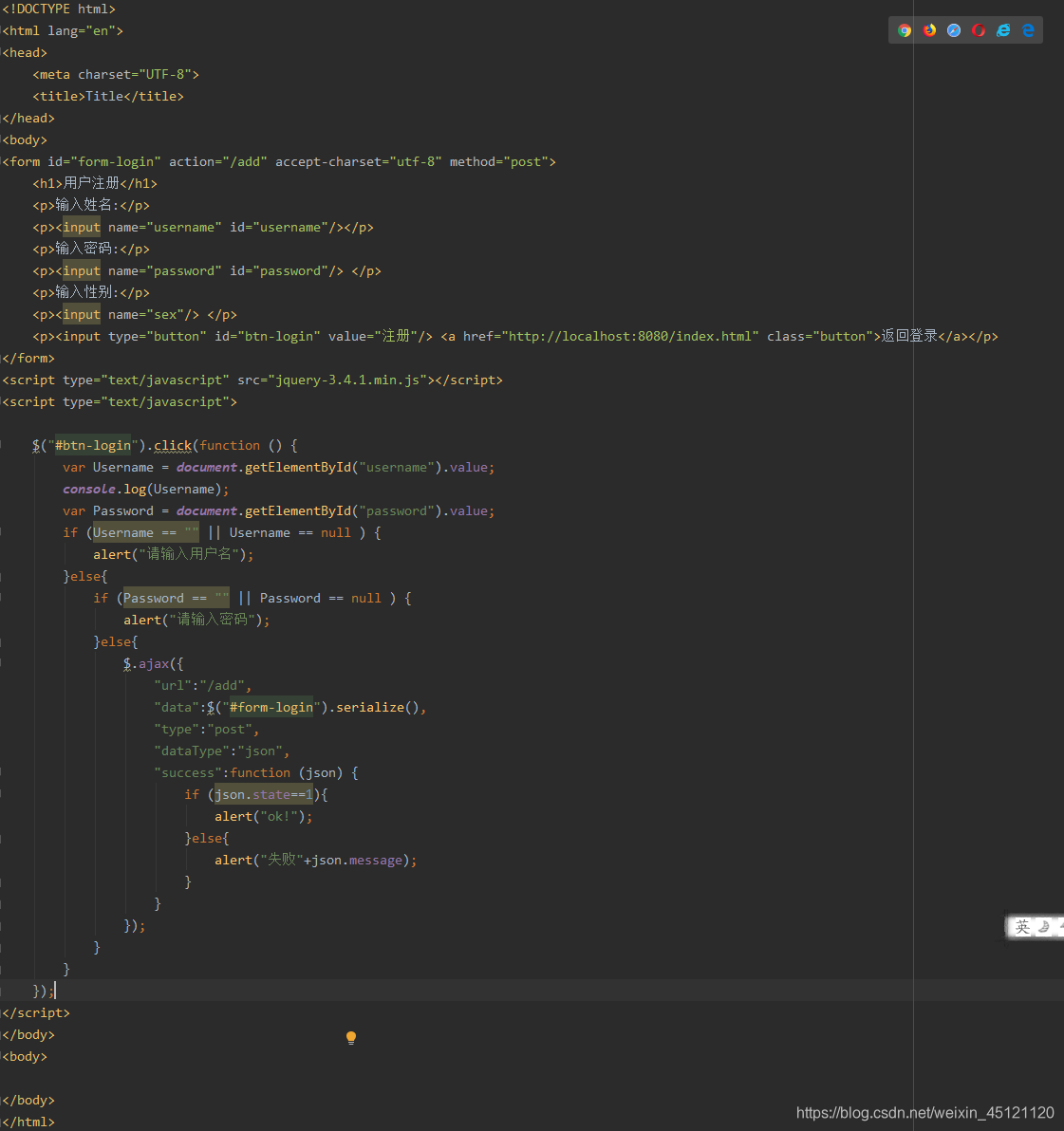Click the closing </head> tag

point(28,118)
